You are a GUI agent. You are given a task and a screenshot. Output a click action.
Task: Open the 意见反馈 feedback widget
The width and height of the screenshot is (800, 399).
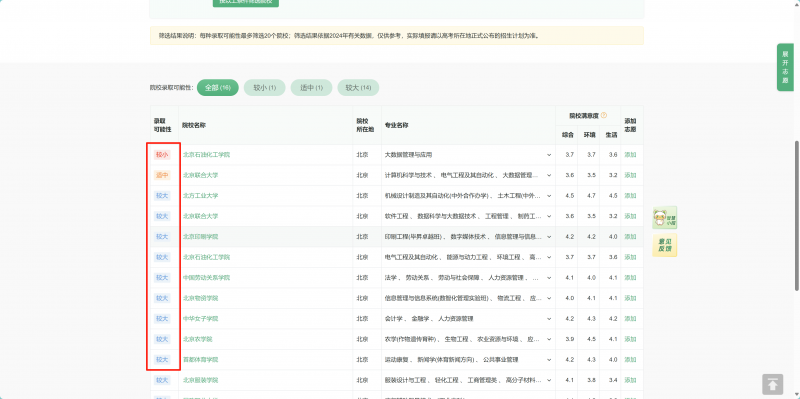pos(665,245)
